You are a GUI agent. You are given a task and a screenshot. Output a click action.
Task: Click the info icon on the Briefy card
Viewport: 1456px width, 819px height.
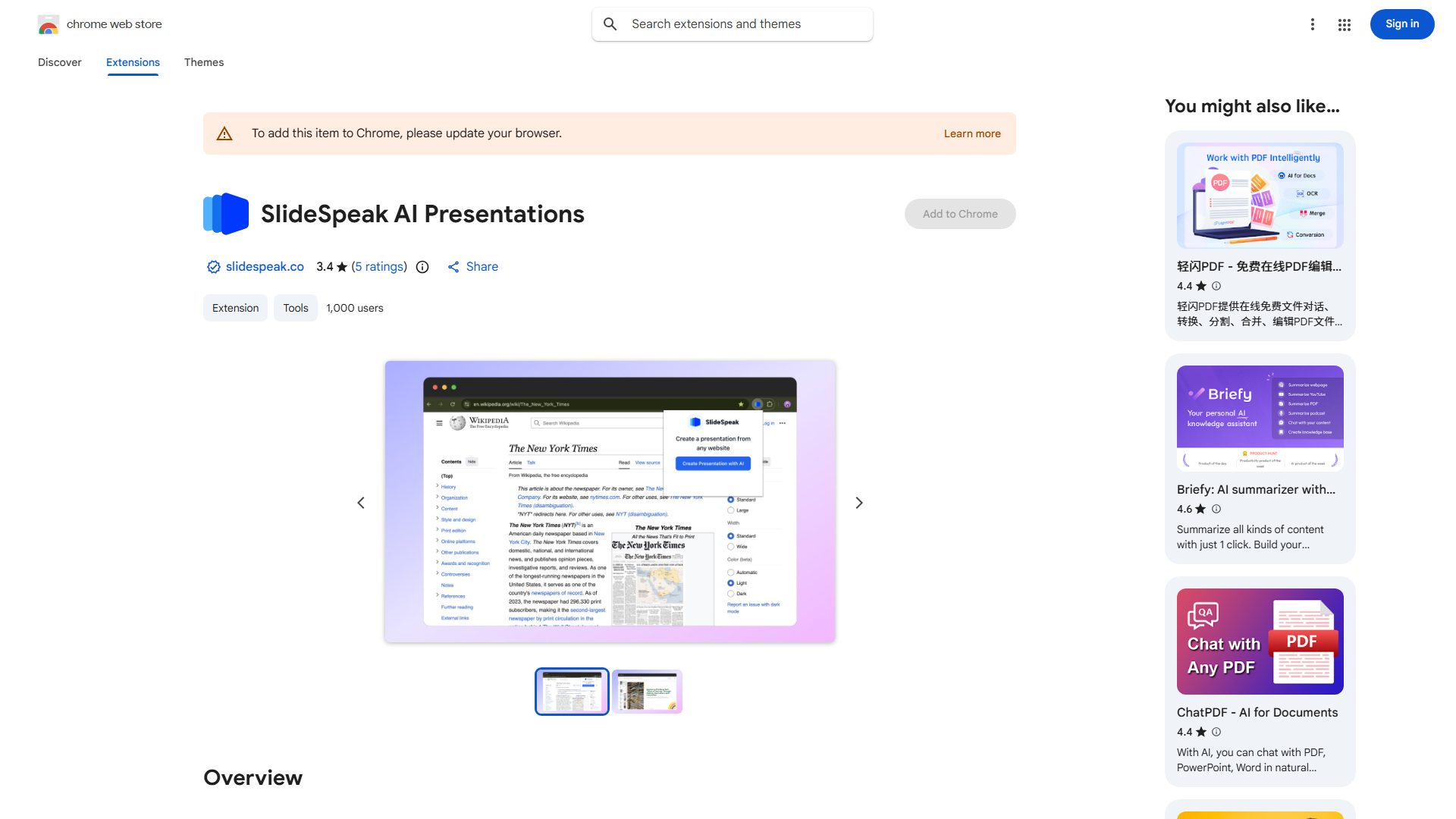(1216, 509)
